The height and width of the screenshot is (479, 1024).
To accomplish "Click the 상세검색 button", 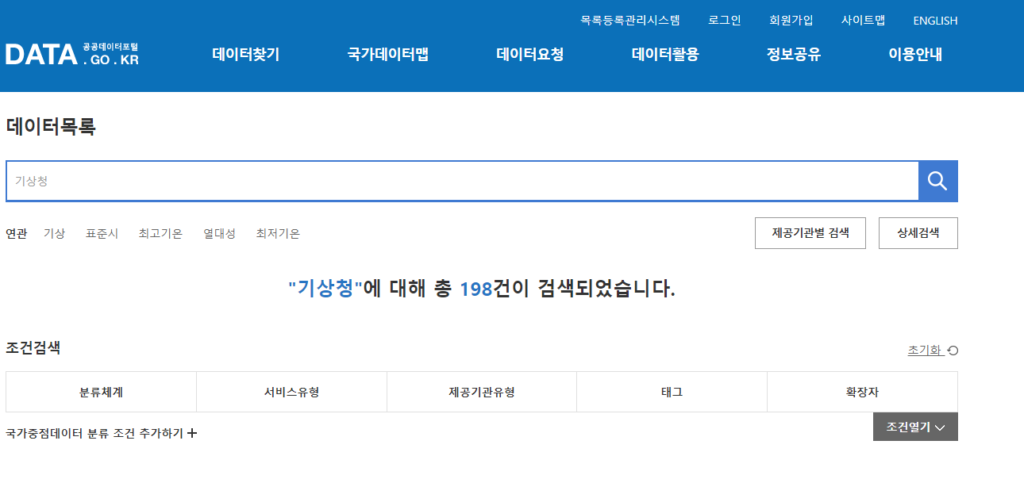I will pos(918,233).
